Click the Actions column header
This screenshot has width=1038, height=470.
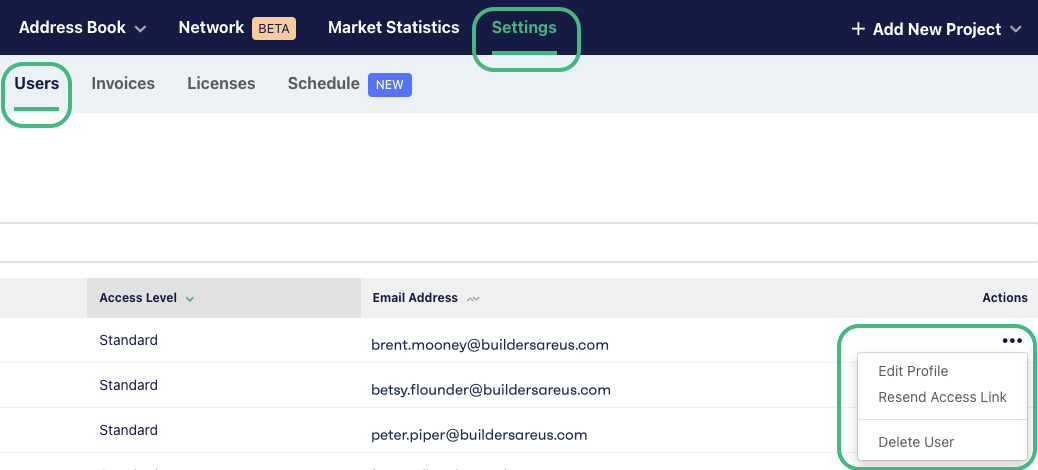click(x=1005, y=298)
